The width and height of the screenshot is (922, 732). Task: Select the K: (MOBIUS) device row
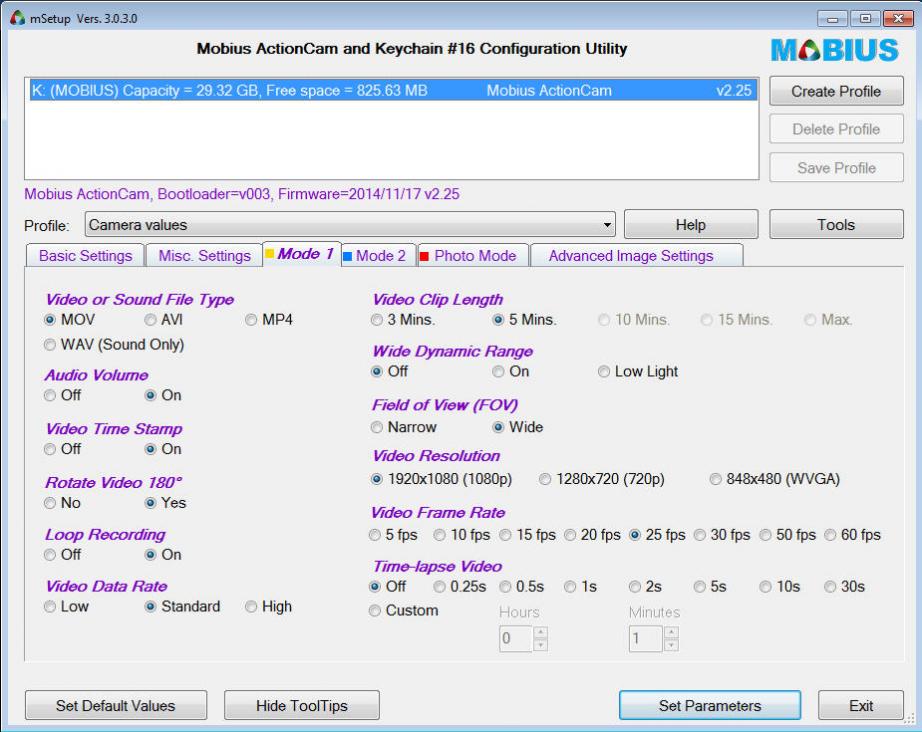click(x=390, y=91)
